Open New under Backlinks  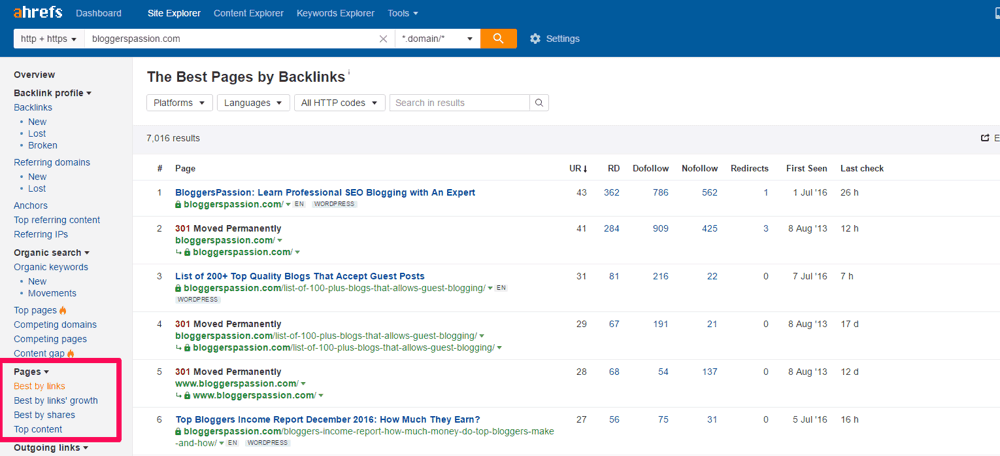(x=37, y=122)
